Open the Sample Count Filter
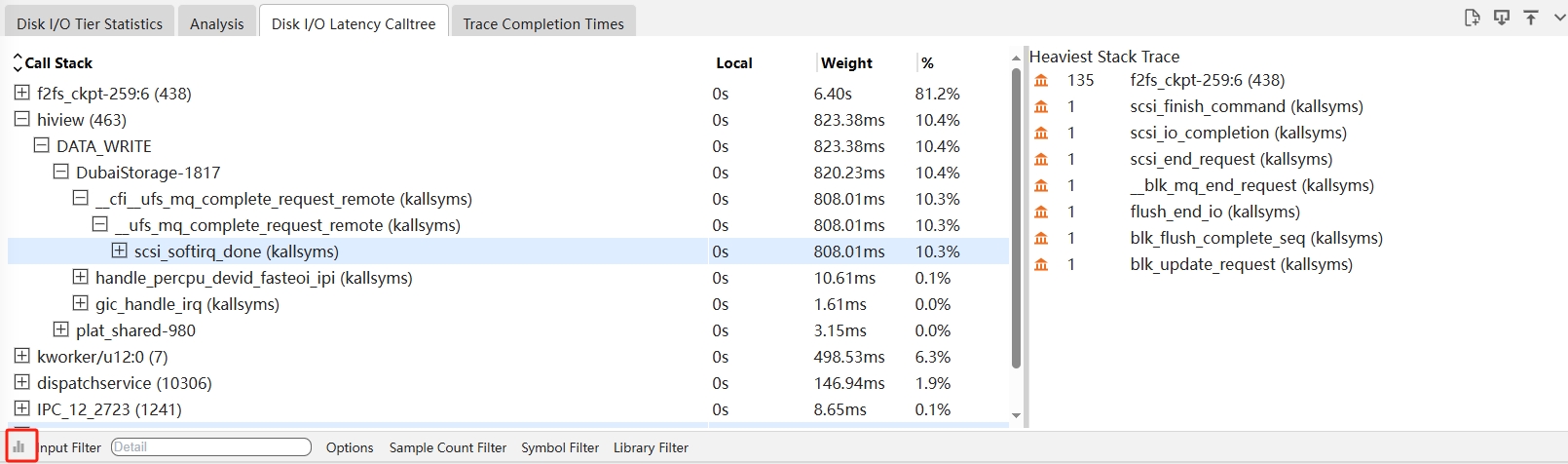The width and height of the screenshot is (1568, 464). (448, 447)
